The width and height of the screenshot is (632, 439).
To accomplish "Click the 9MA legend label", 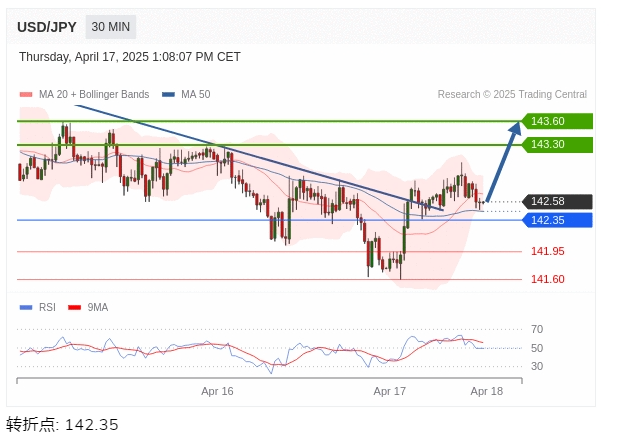I will tap(98, 307).
